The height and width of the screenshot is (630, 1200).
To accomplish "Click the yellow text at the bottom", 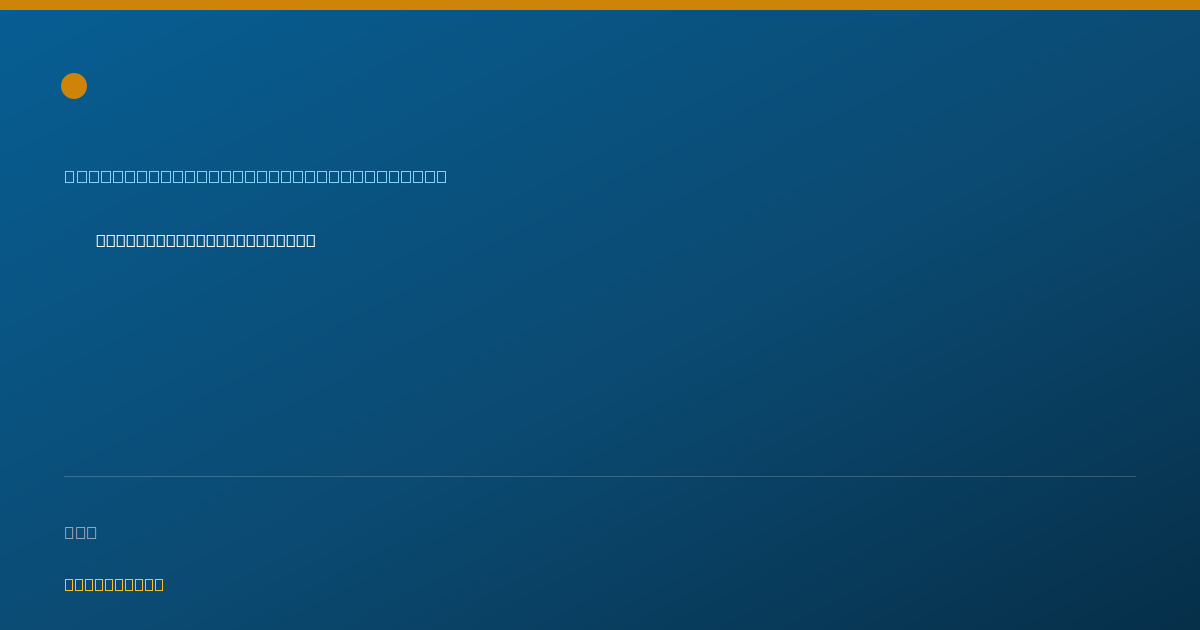I will (x=114, y=585).
